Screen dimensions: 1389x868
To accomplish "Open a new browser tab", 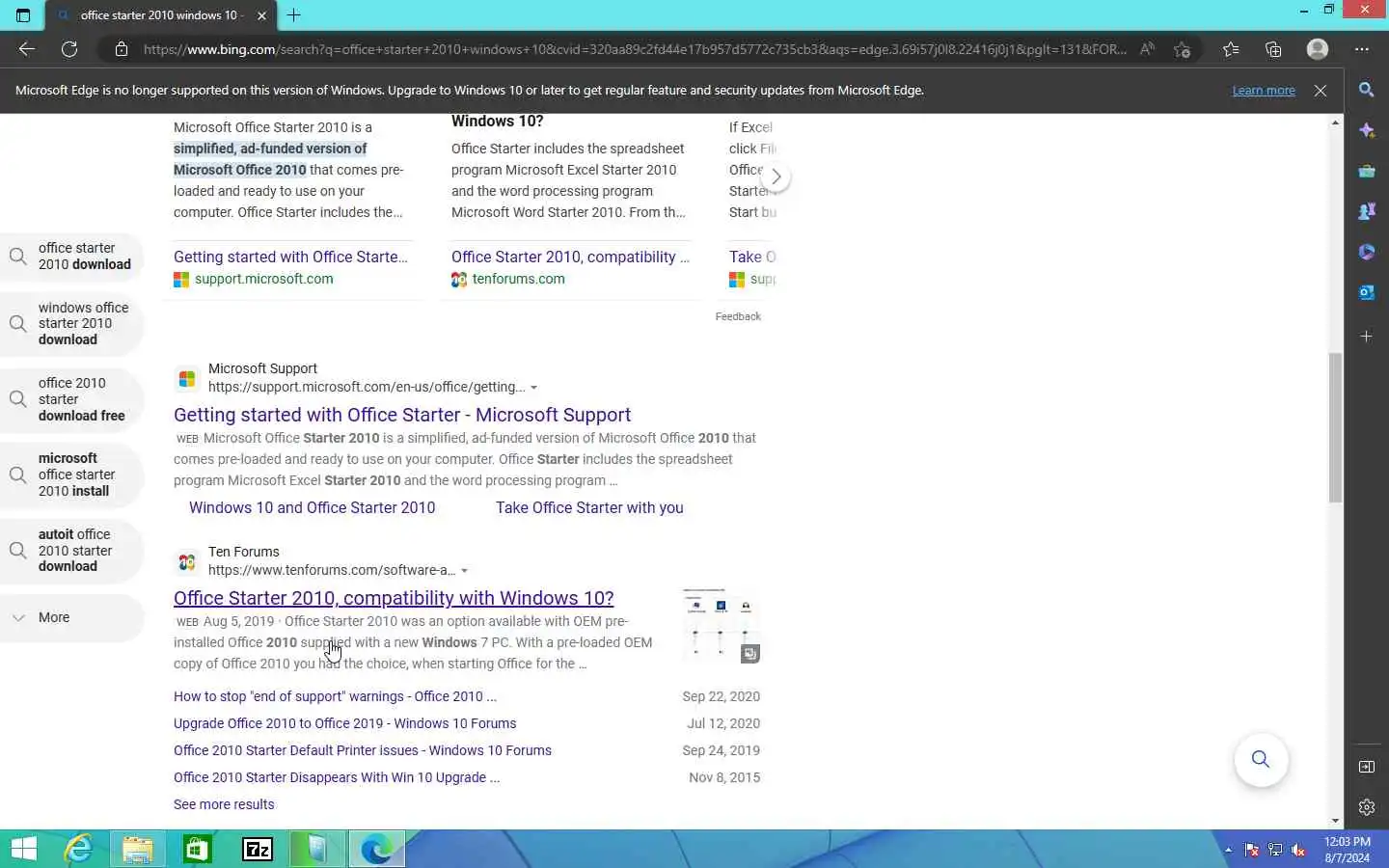I will pos(294,15).
